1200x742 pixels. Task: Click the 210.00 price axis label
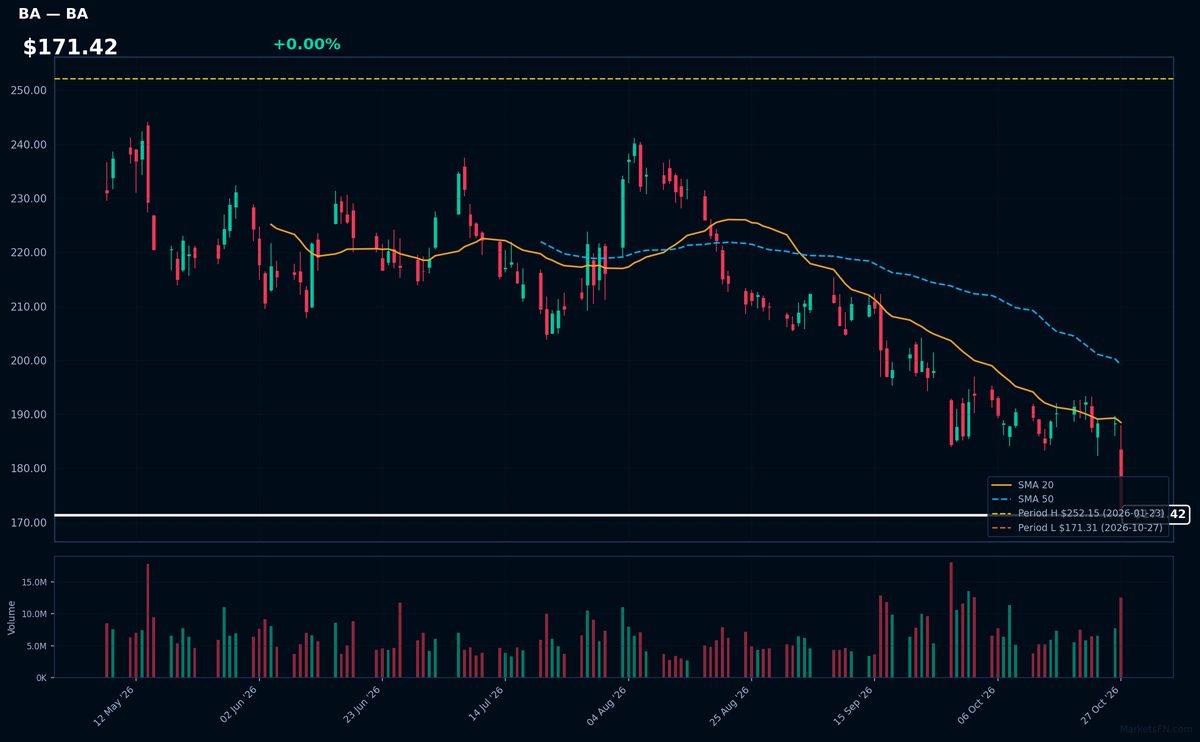coord(27,306)
